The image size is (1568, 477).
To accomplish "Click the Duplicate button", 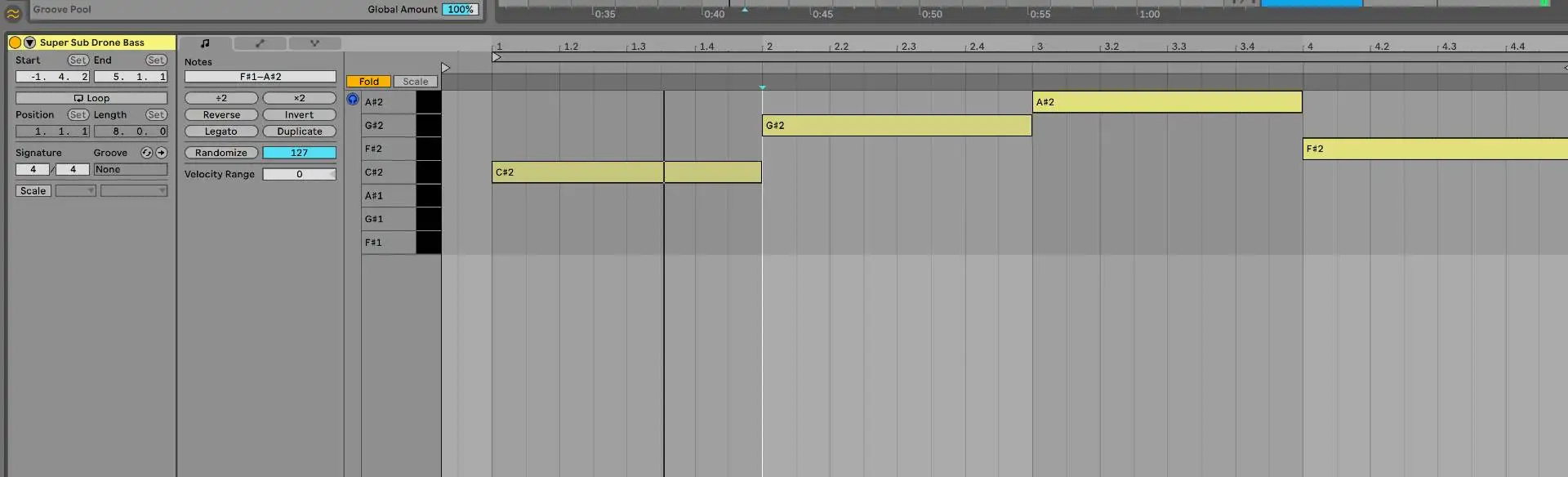I will [299, 132].
